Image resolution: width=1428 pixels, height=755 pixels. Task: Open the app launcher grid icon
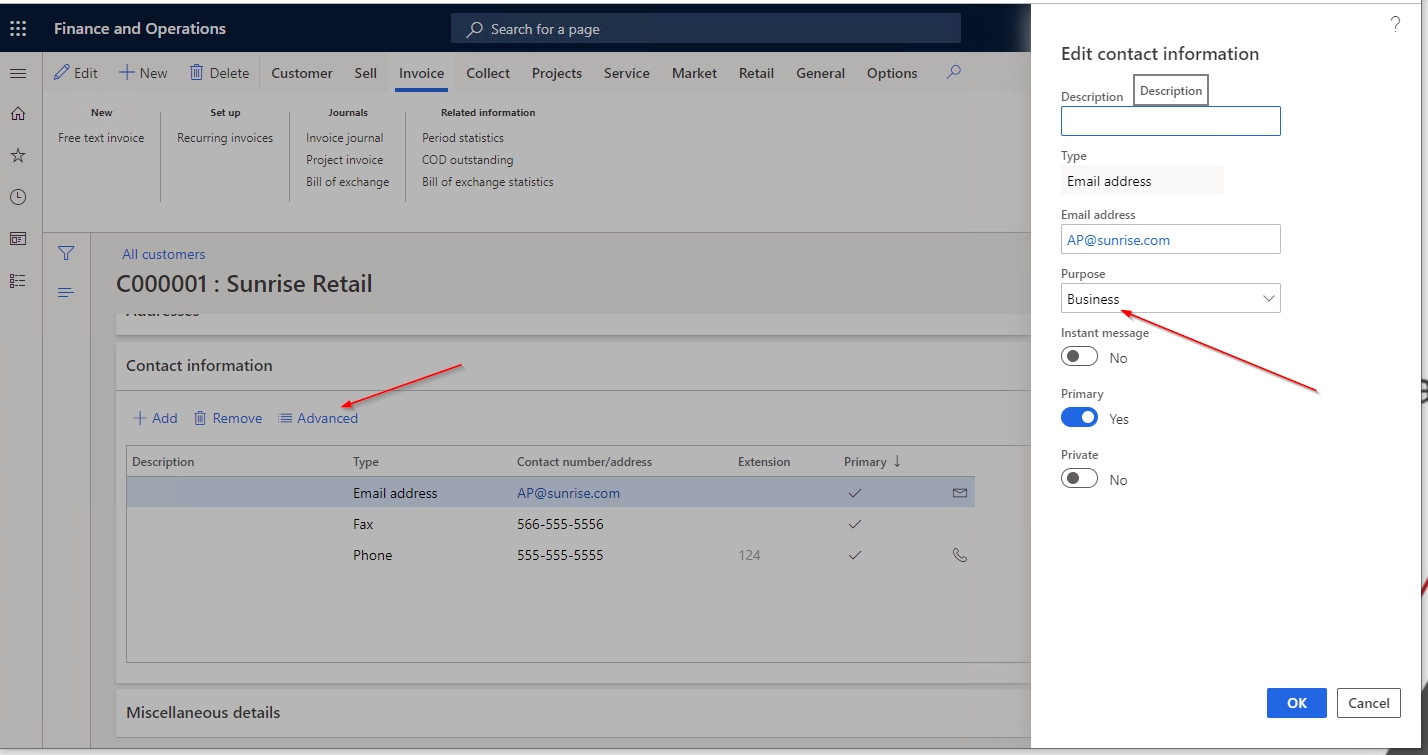(17, 28)
